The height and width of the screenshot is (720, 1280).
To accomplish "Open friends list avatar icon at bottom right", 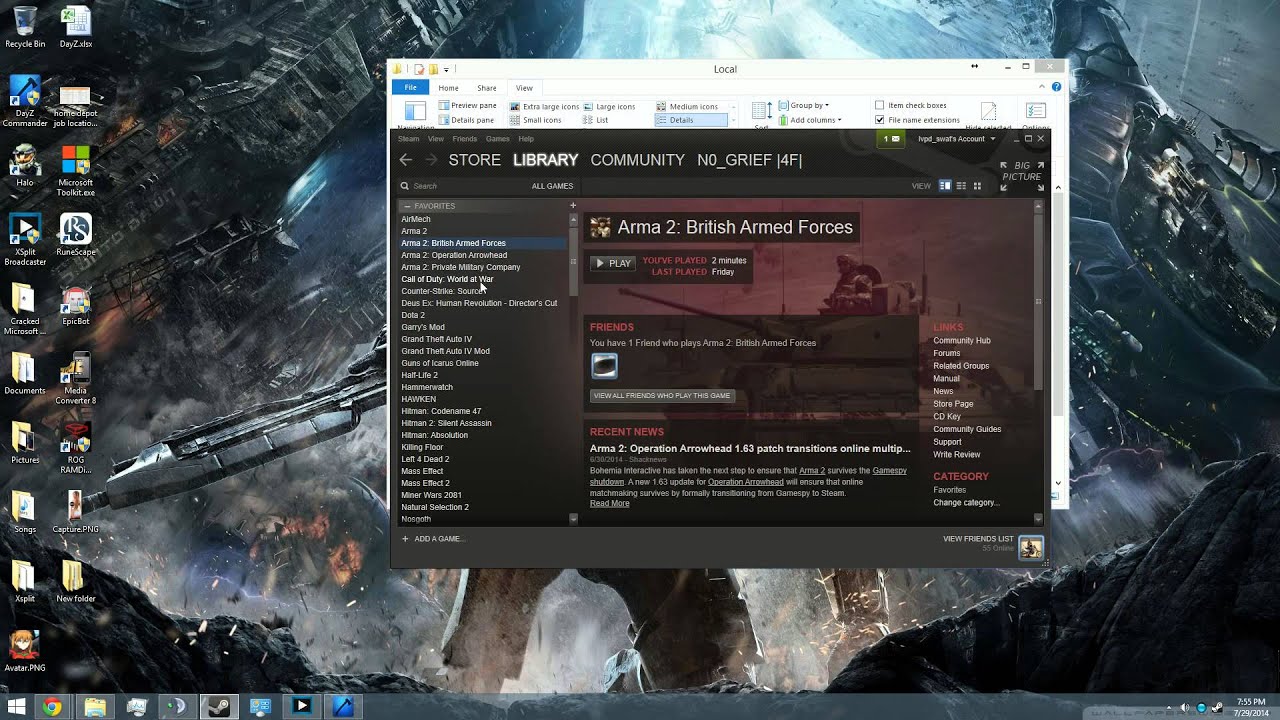I will tap(1031, 547).
